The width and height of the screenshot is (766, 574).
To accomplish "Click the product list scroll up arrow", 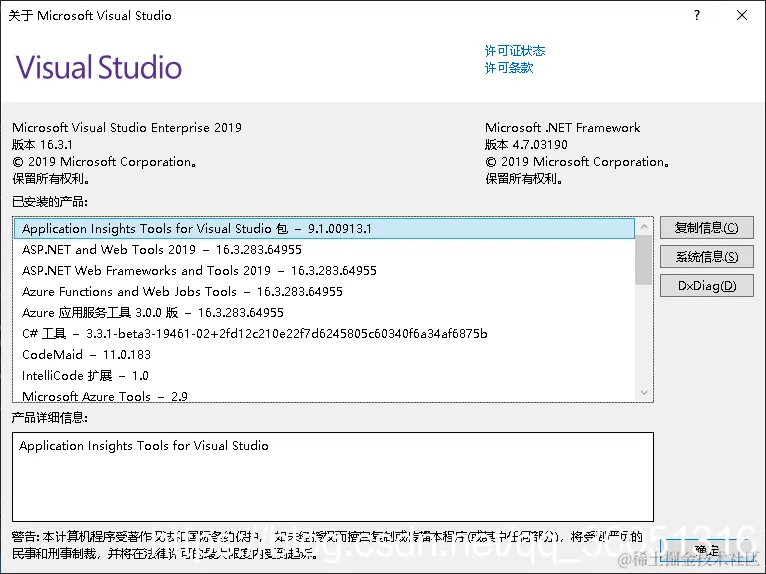I will tap(644, 227).
